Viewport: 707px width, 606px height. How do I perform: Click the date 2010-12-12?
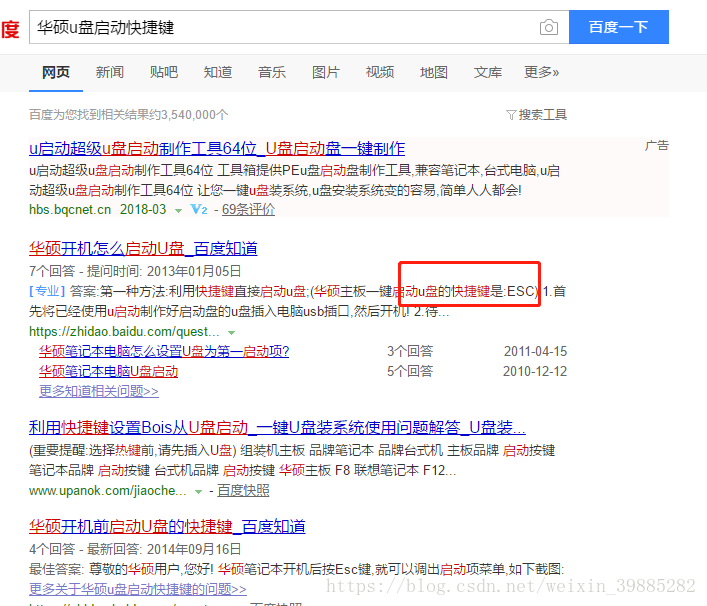(535, 372)
